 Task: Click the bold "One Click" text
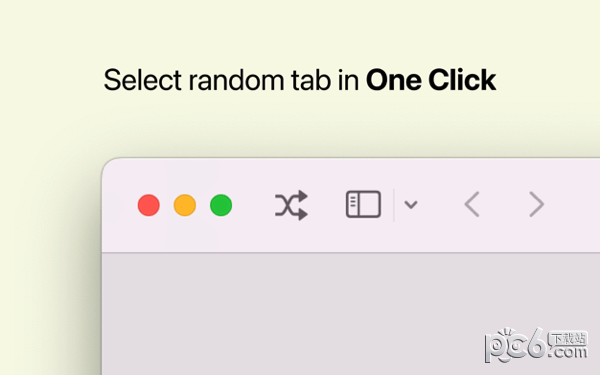tap(431, 80)
